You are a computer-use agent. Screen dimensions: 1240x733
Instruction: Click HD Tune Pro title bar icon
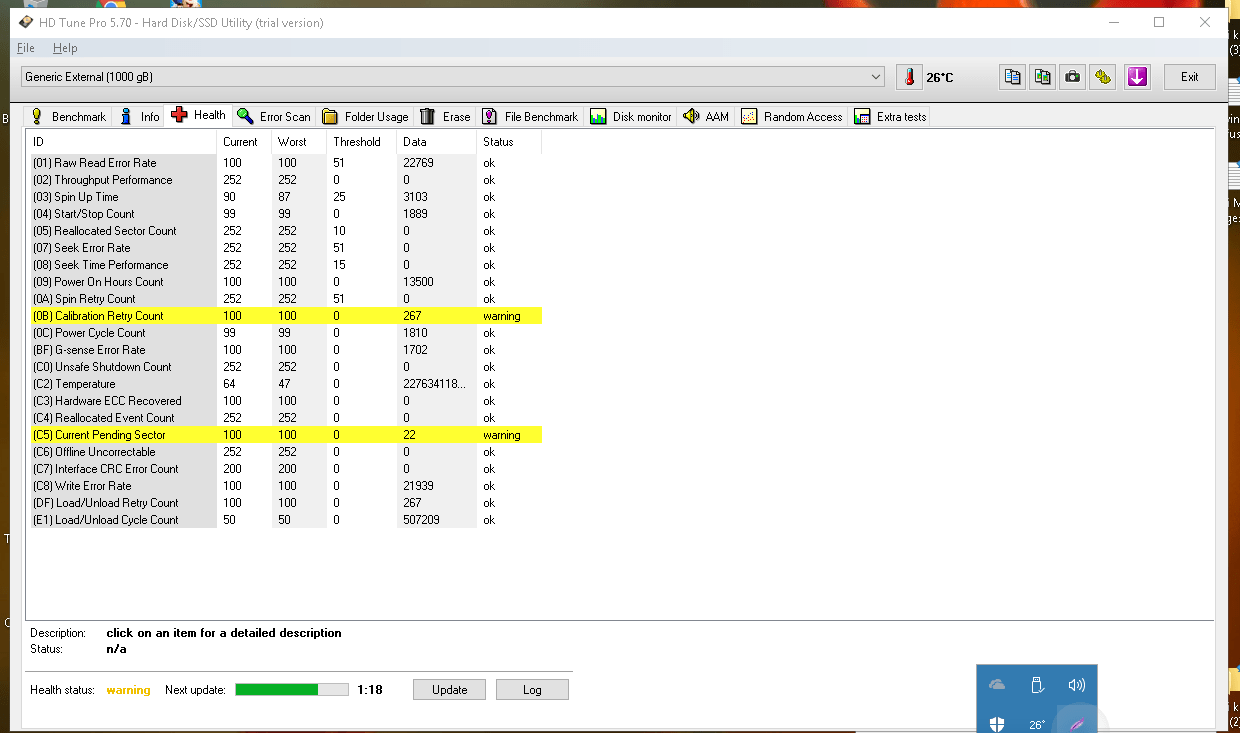tap(26, 22)
